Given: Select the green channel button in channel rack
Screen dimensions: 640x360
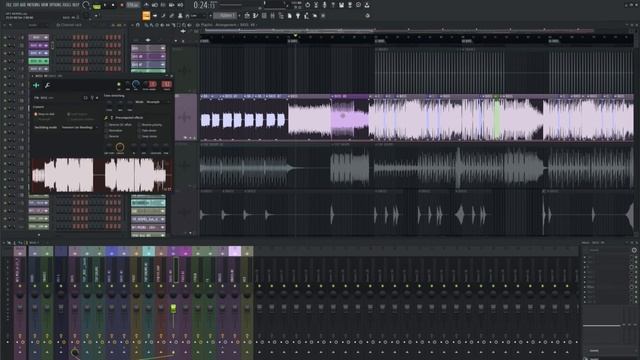Looking at the screenshot, I should [x=38, y=61].
